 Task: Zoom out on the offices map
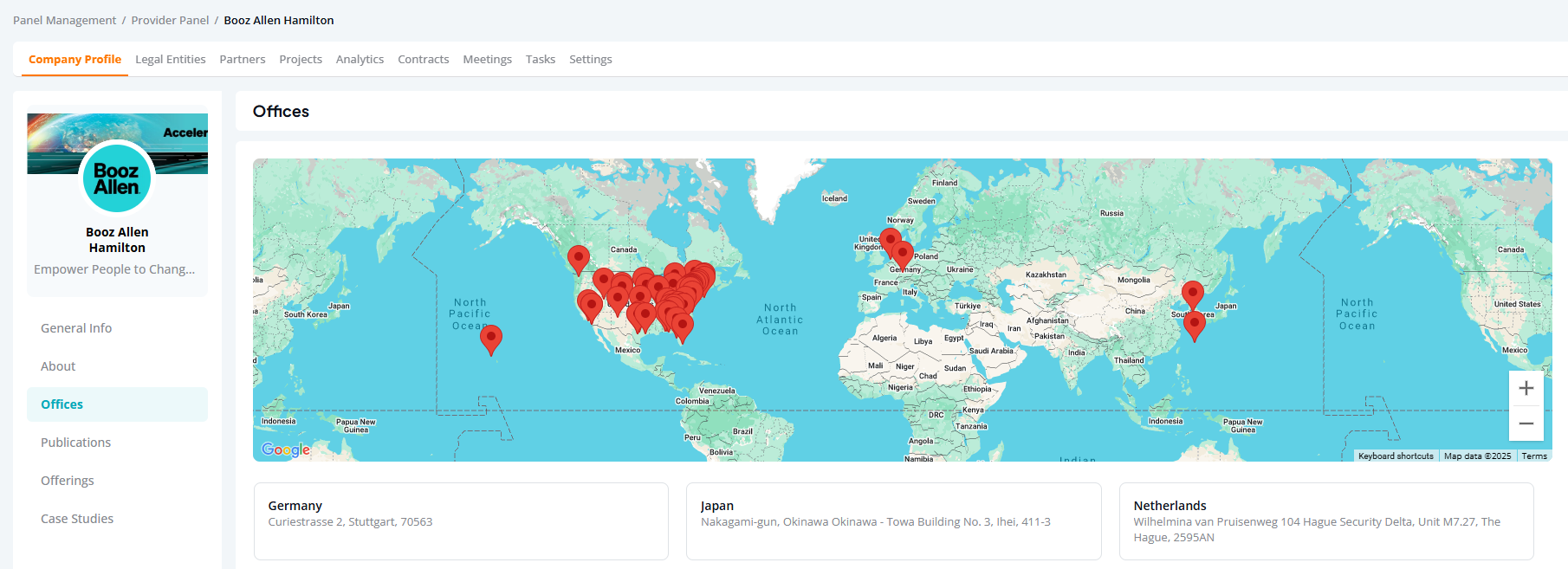[1526, 424]
